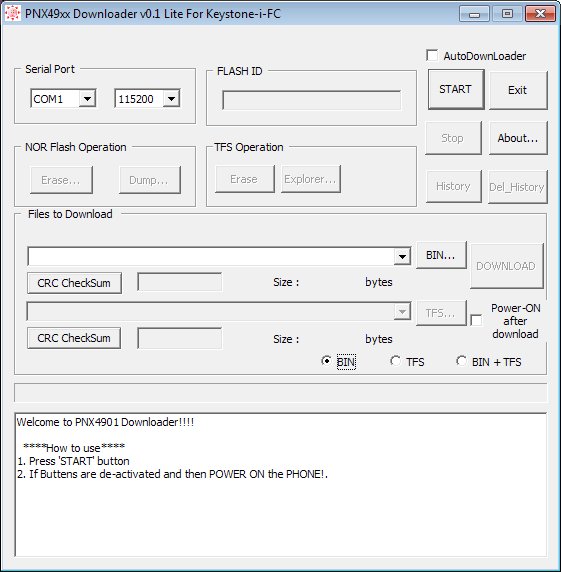Open the TFS Explorer... button
This screenshot has width=561, height=572.
(x=310, y=179)
